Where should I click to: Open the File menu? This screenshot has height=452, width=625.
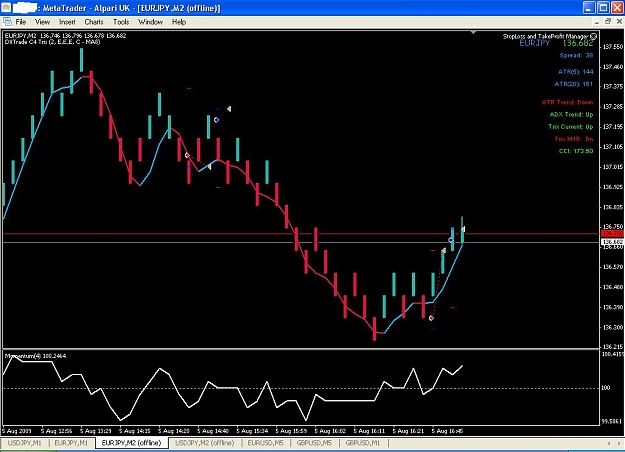[x=20, y=22]
